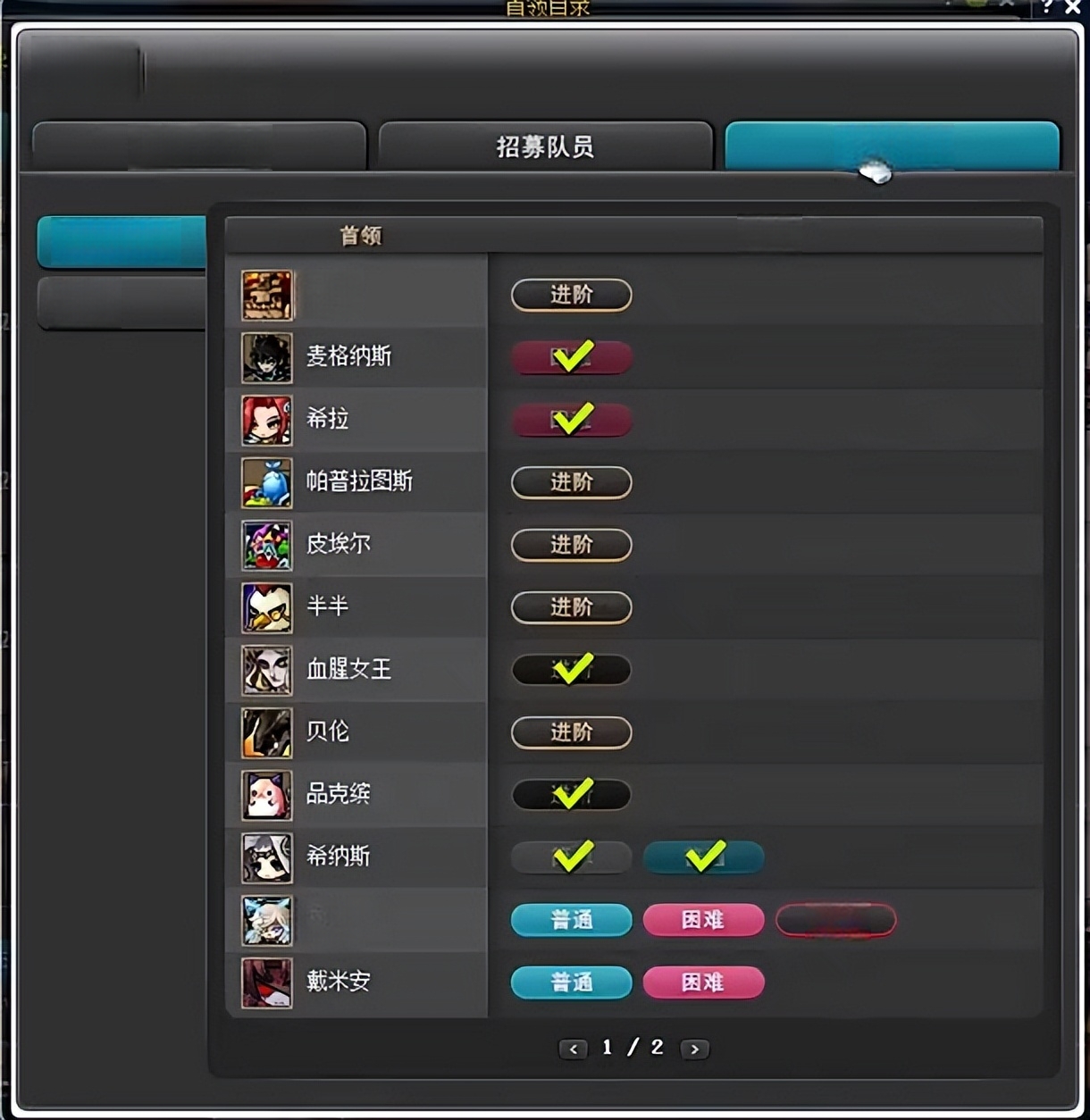The width and height of the screenshot is (1090, 1120).
Task: Toggle the checked difficulty for Magnus (麦格纳斯)
Action: tap(572, 357)
